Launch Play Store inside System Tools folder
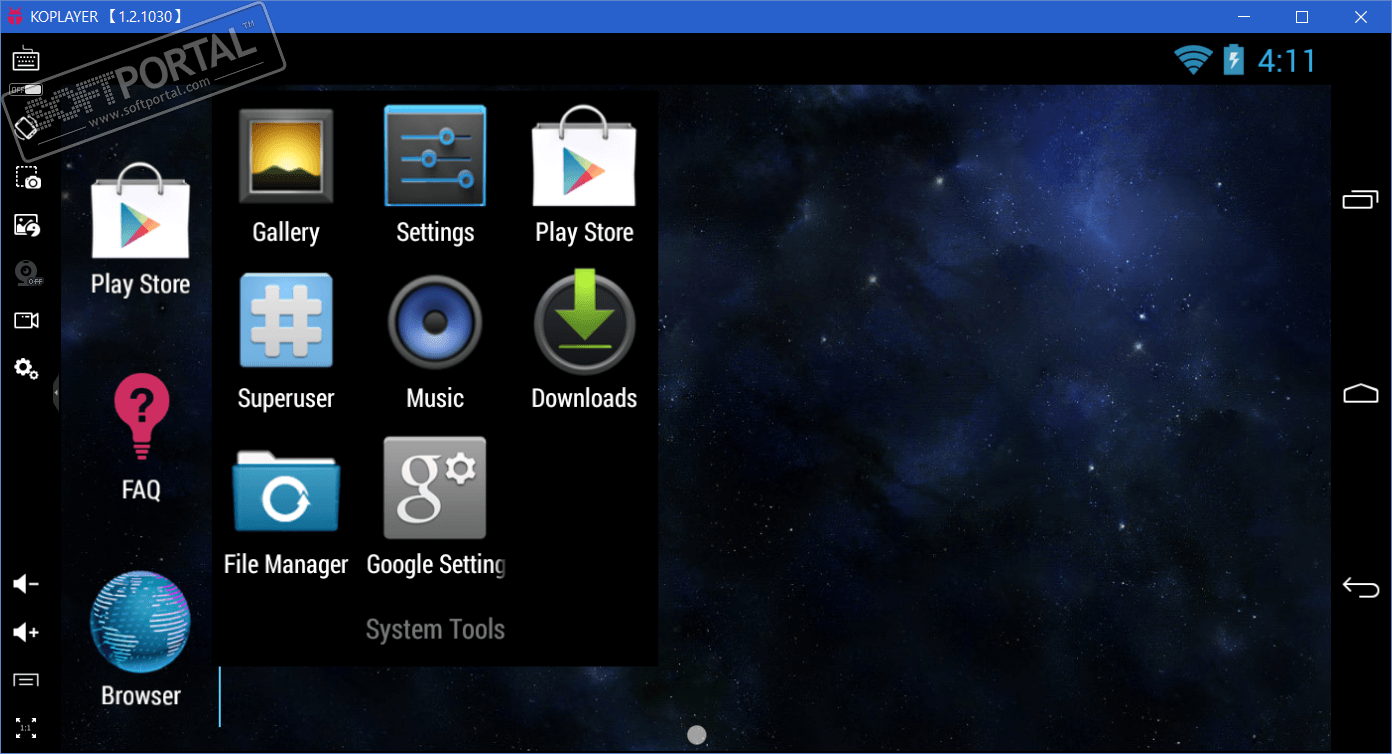The height and width of the screenshot is (754, 1392). [x=584, y=177]
